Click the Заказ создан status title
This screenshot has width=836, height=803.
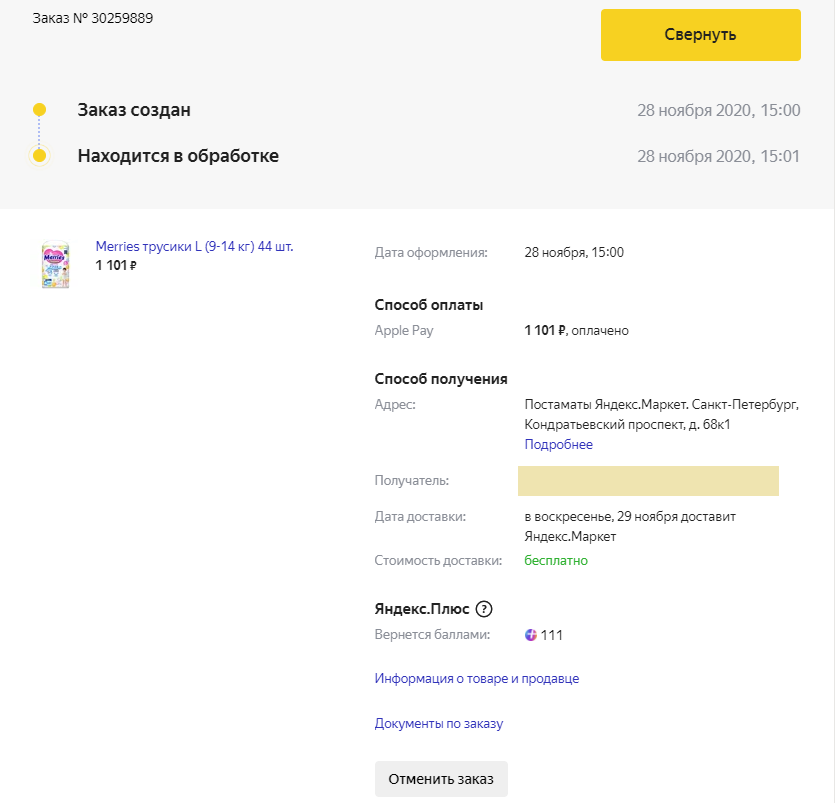[134, 110]
